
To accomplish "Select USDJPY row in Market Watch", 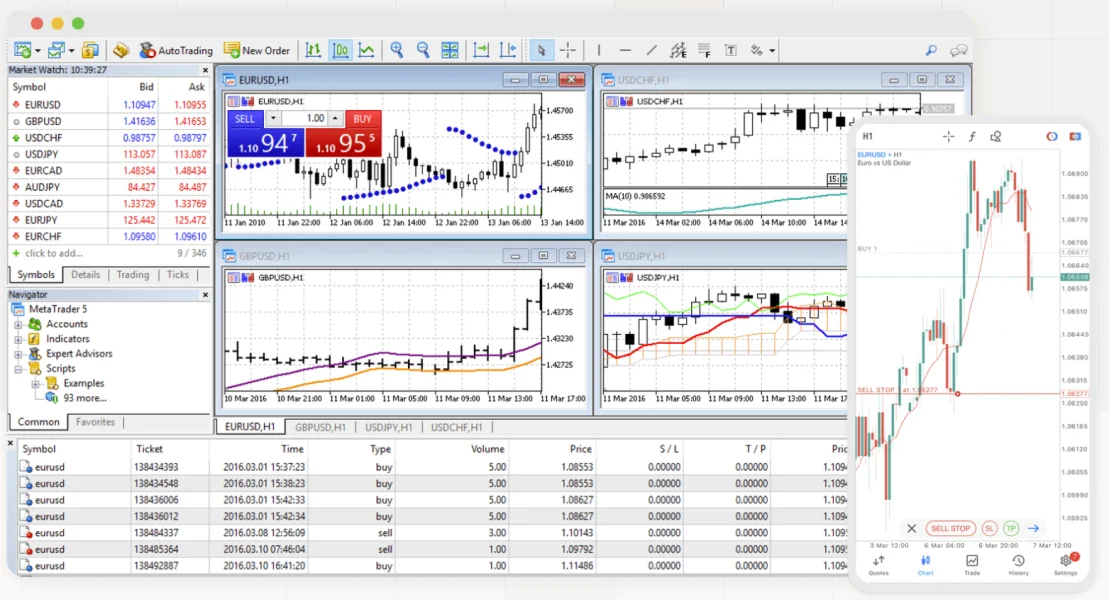I will point(109,154).
